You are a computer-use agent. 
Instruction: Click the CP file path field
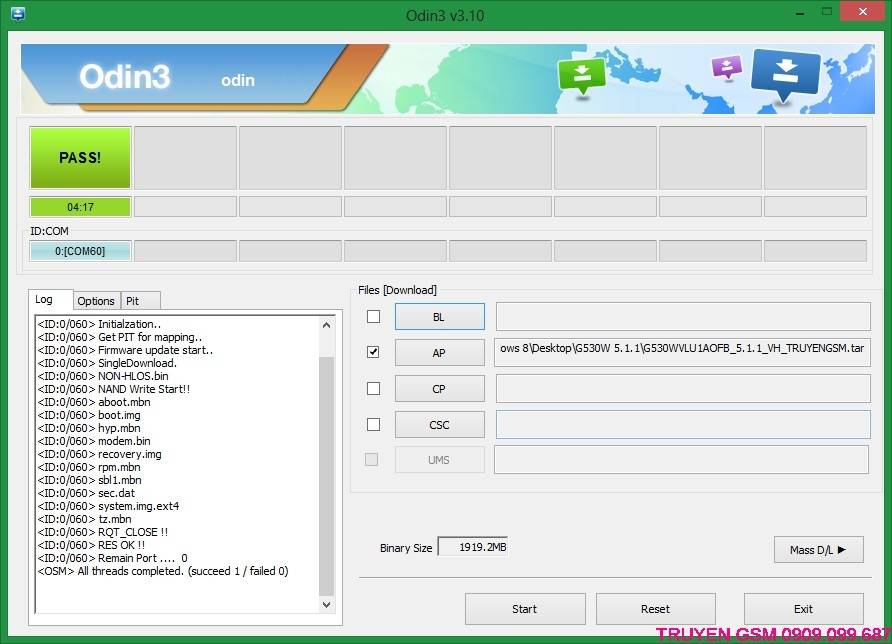[x=683, y=389]
